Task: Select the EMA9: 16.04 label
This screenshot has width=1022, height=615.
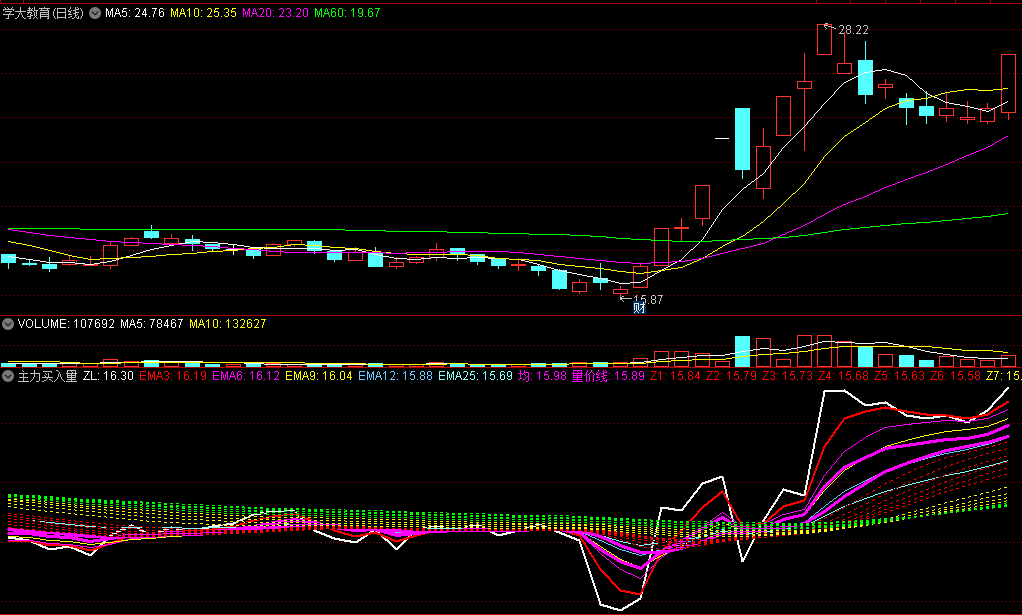Action: click(319, 376)
